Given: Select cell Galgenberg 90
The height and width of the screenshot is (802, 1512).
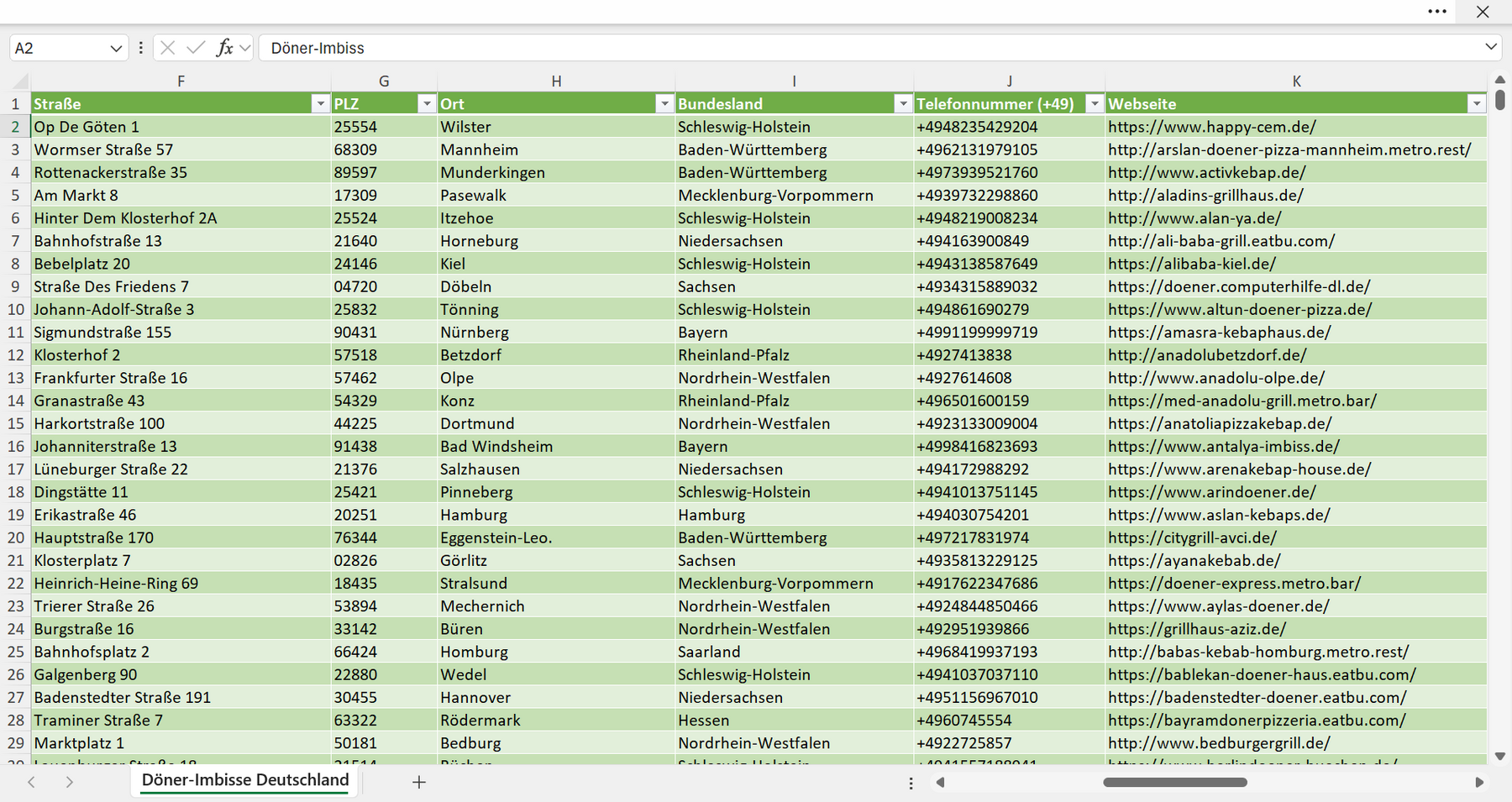Looking at the screenshot, I should click(181, 674).
